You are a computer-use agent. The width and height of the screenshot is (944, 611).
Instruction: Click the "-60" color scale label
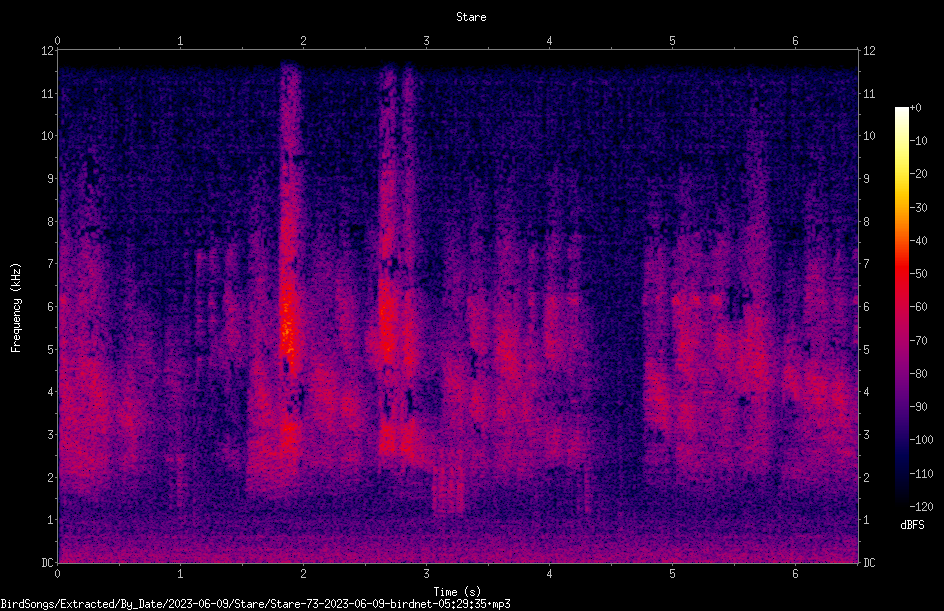point(918,307)
